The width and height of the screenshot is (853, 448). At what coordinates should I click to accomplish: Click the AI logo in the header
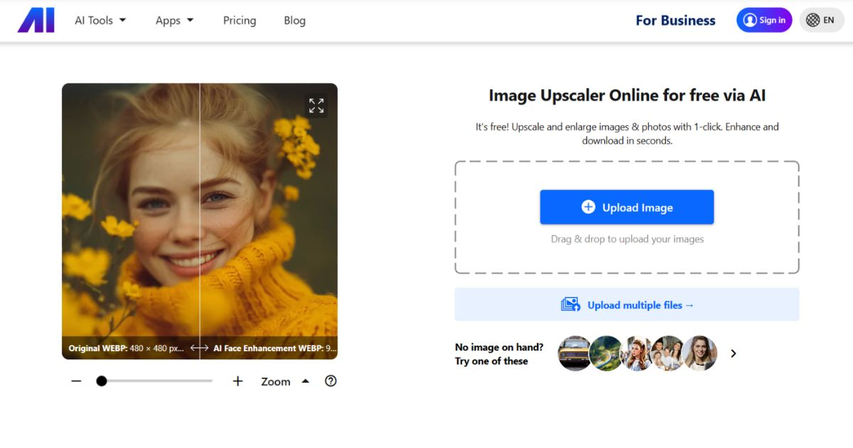click(x=36, y=20)
